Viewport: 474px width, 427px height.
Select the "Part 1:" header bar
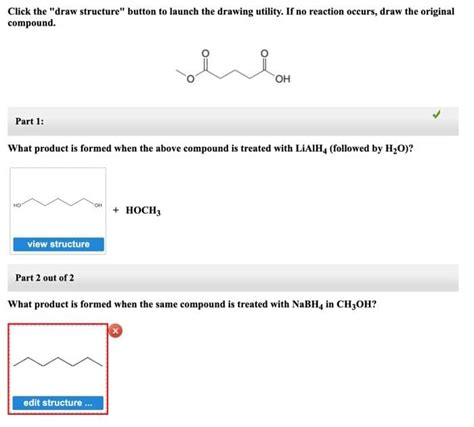coord(233,121)
